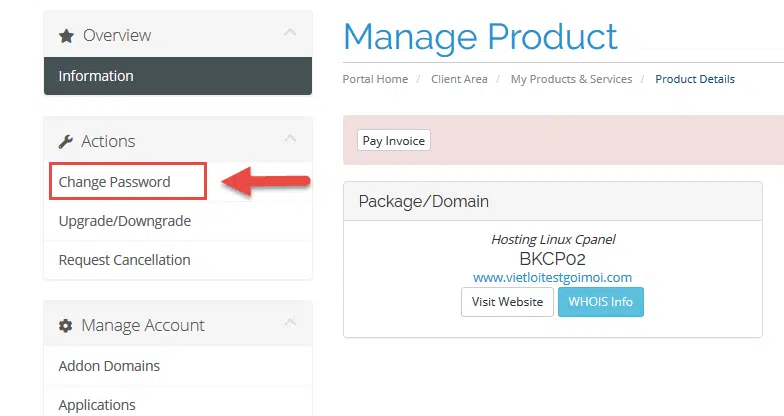784x416 pixels.
Task: Collapse the Actions panel chevron
Action: (x=290, y=138)
